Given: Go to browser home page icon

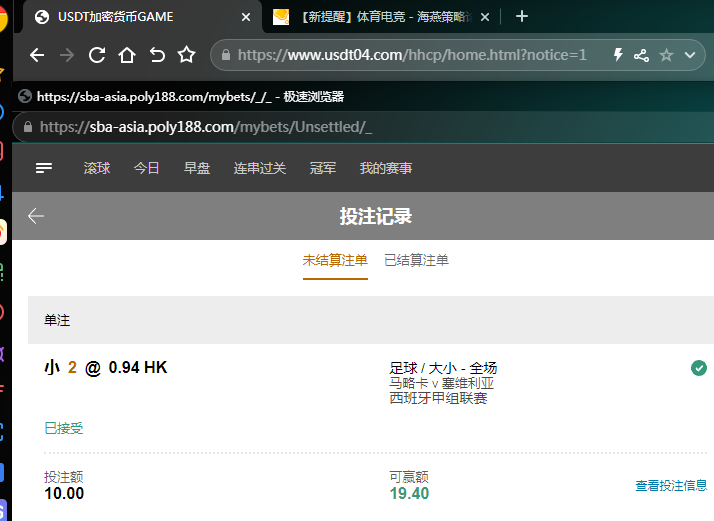Looking at the screenshot, I should point(127,55).
